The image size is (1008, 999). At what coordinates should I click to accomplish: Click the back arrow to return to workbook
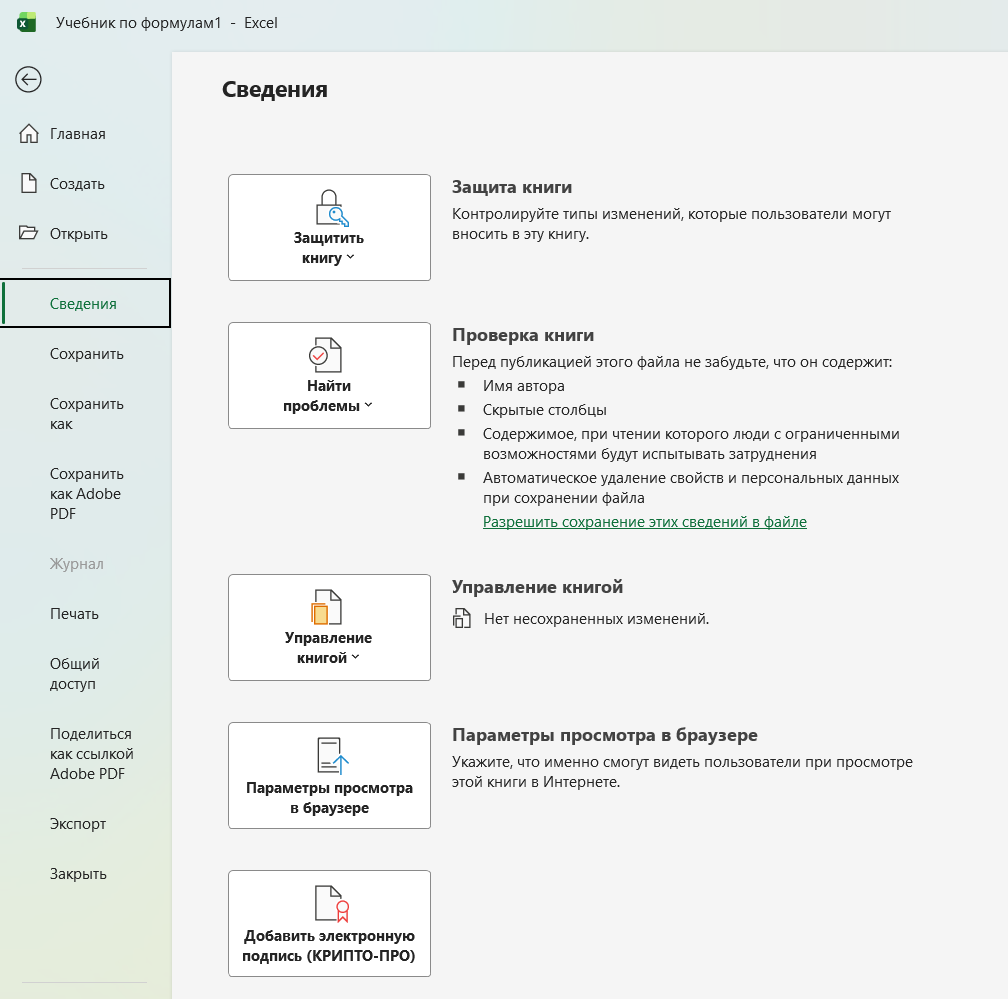(28, 80)
